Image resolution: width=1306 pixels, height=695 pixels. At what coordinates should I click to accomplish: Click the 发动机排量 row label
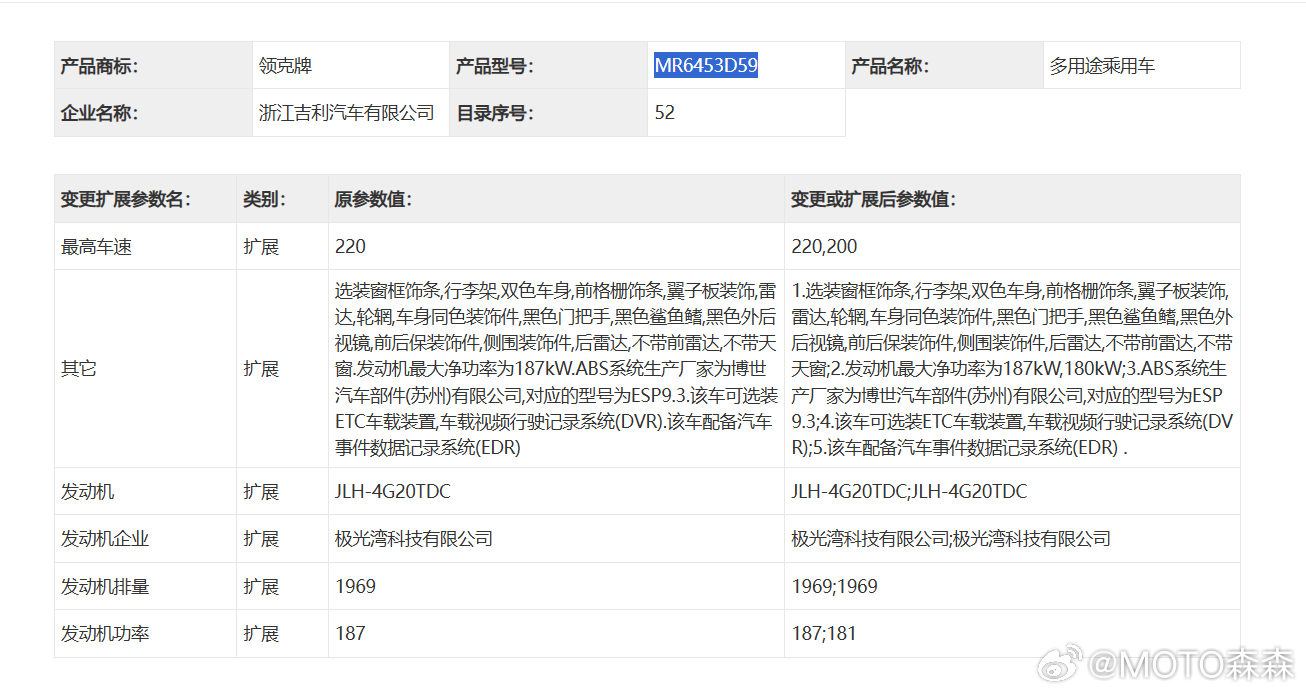pyautogui.click(x=105, y=586)
